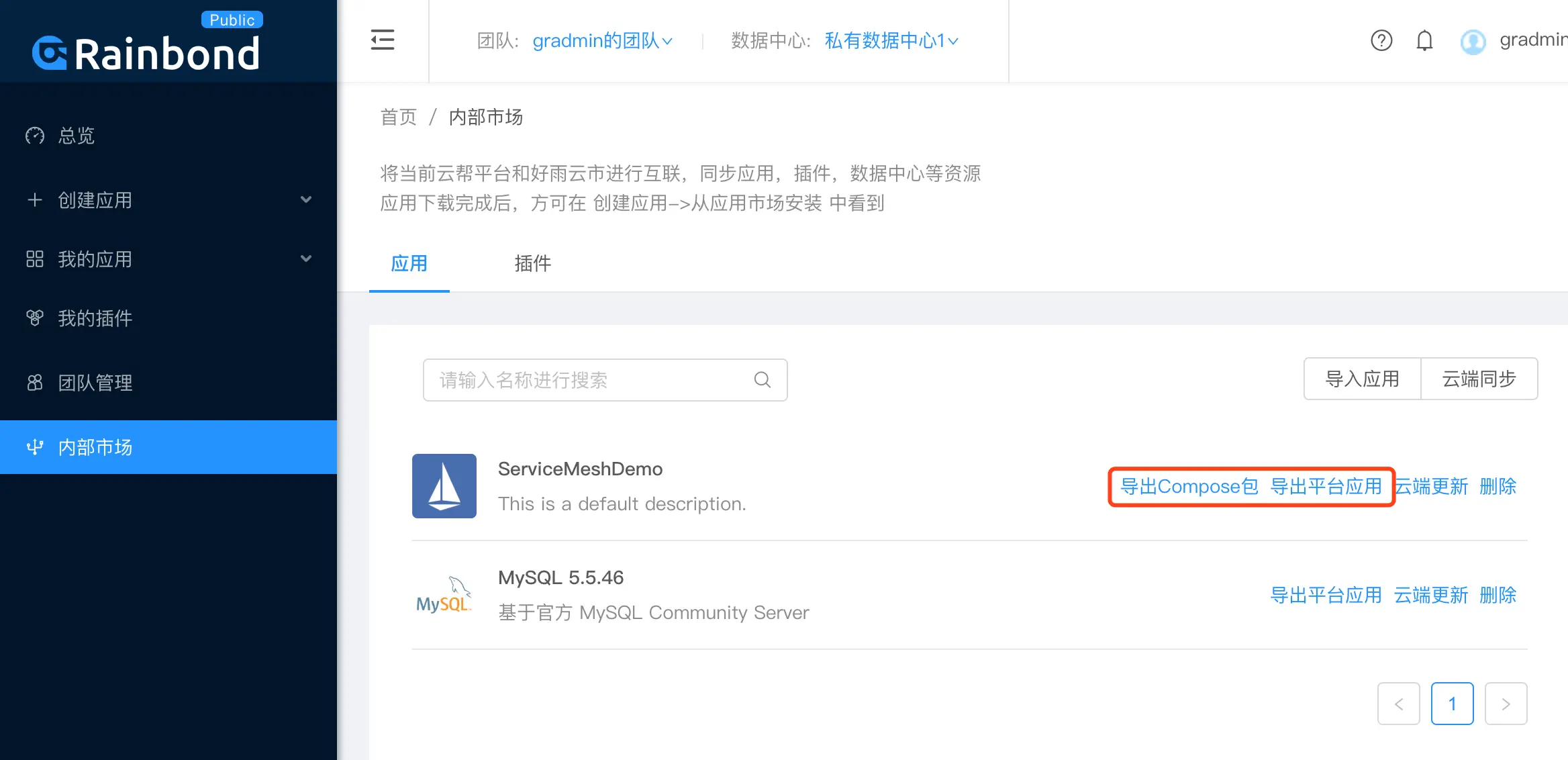The image size is (1568, 760).
Task: Click the app name search field
Action: (591, 380)
